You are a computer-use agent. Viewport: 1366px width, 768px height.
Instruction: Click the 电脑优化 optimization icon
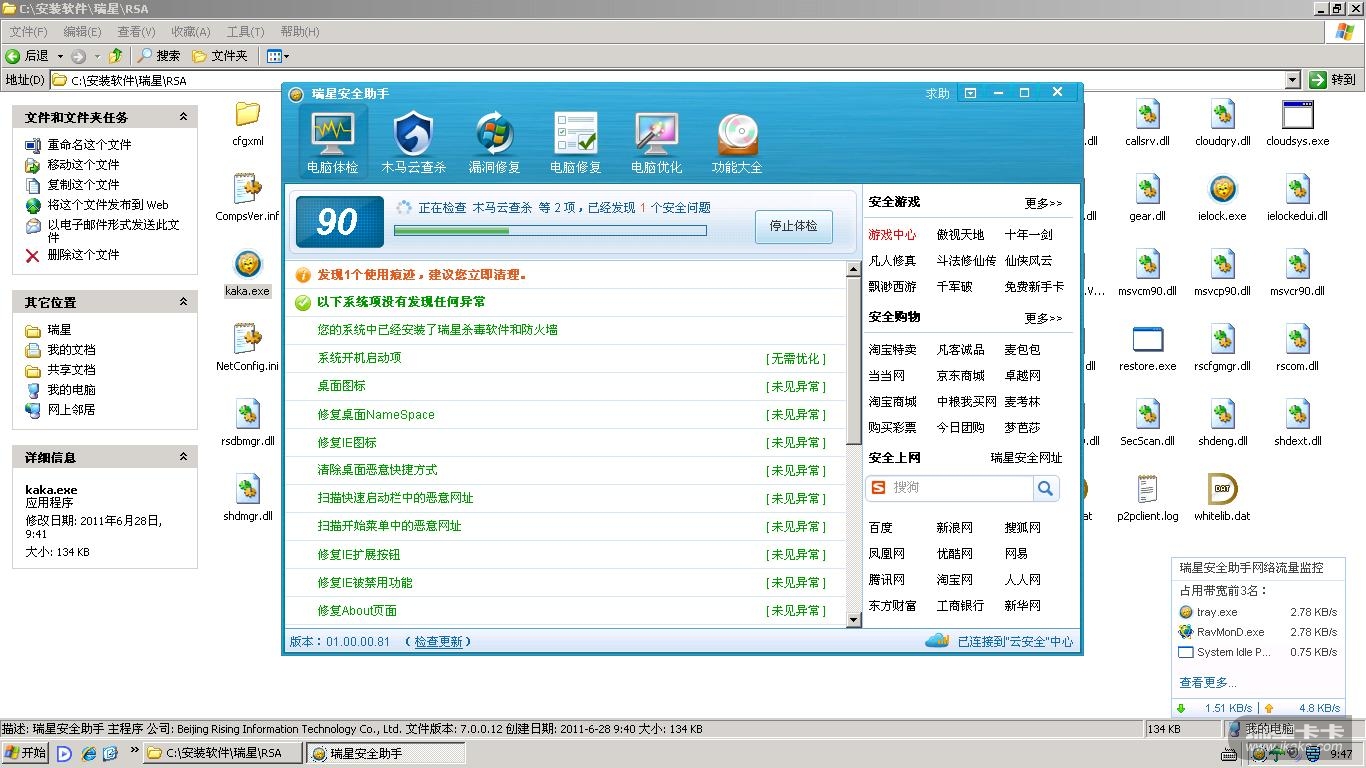(656, 135)
